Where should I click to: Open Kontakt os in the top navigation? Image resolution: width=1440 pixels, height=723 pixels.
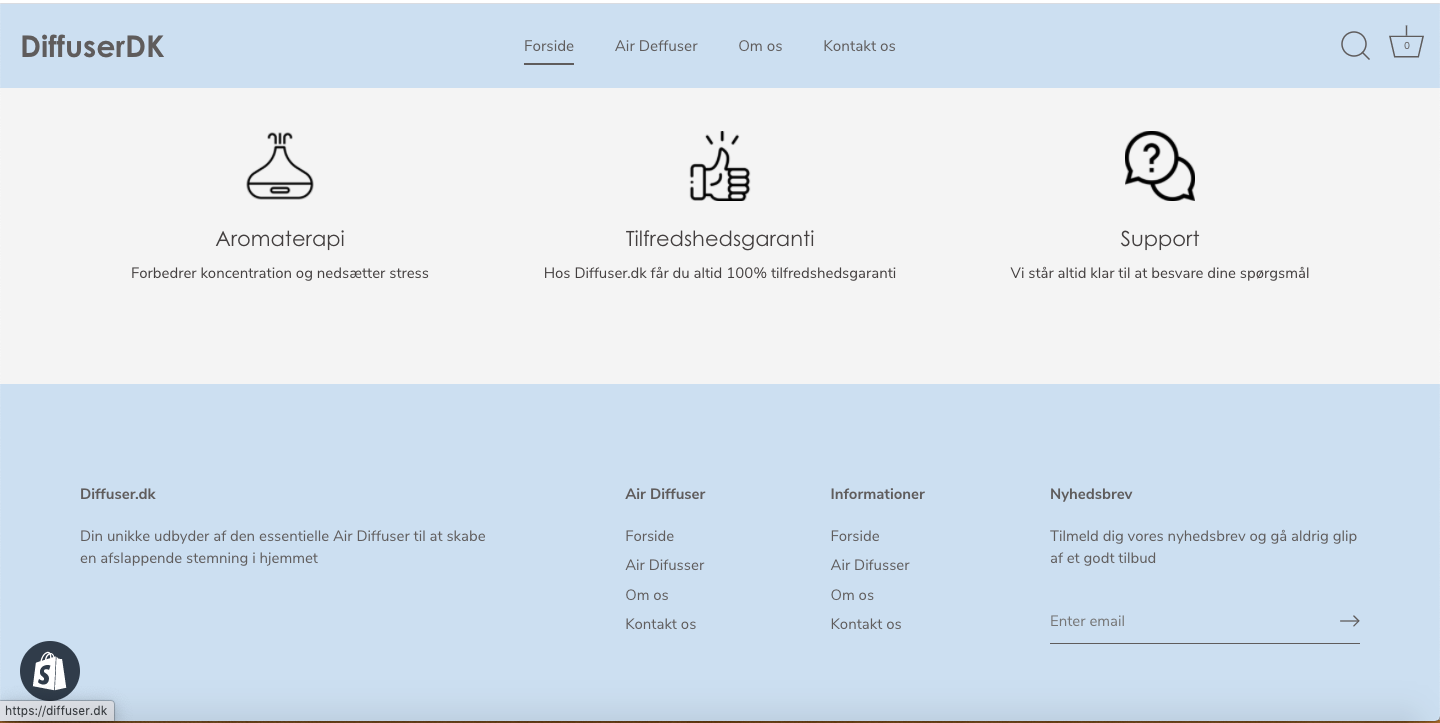(859, 46)
